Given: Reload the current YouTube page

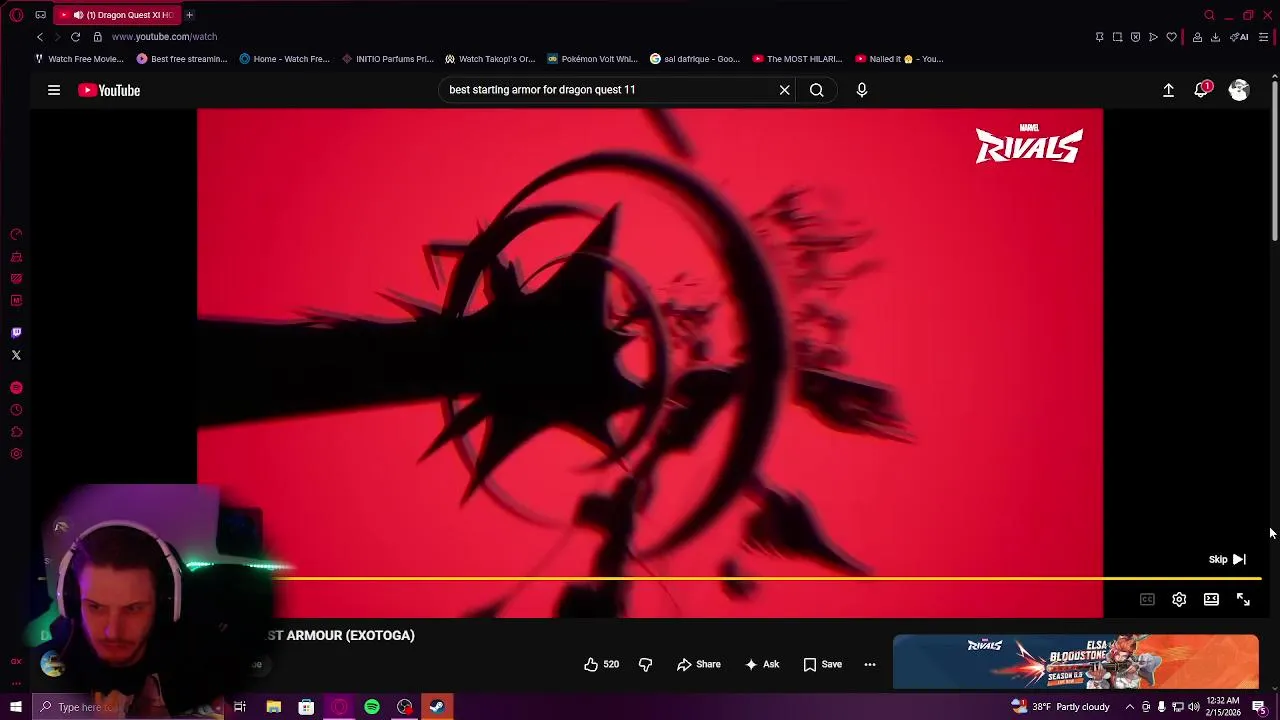Looking at the screenshot, I should [75, 37].
